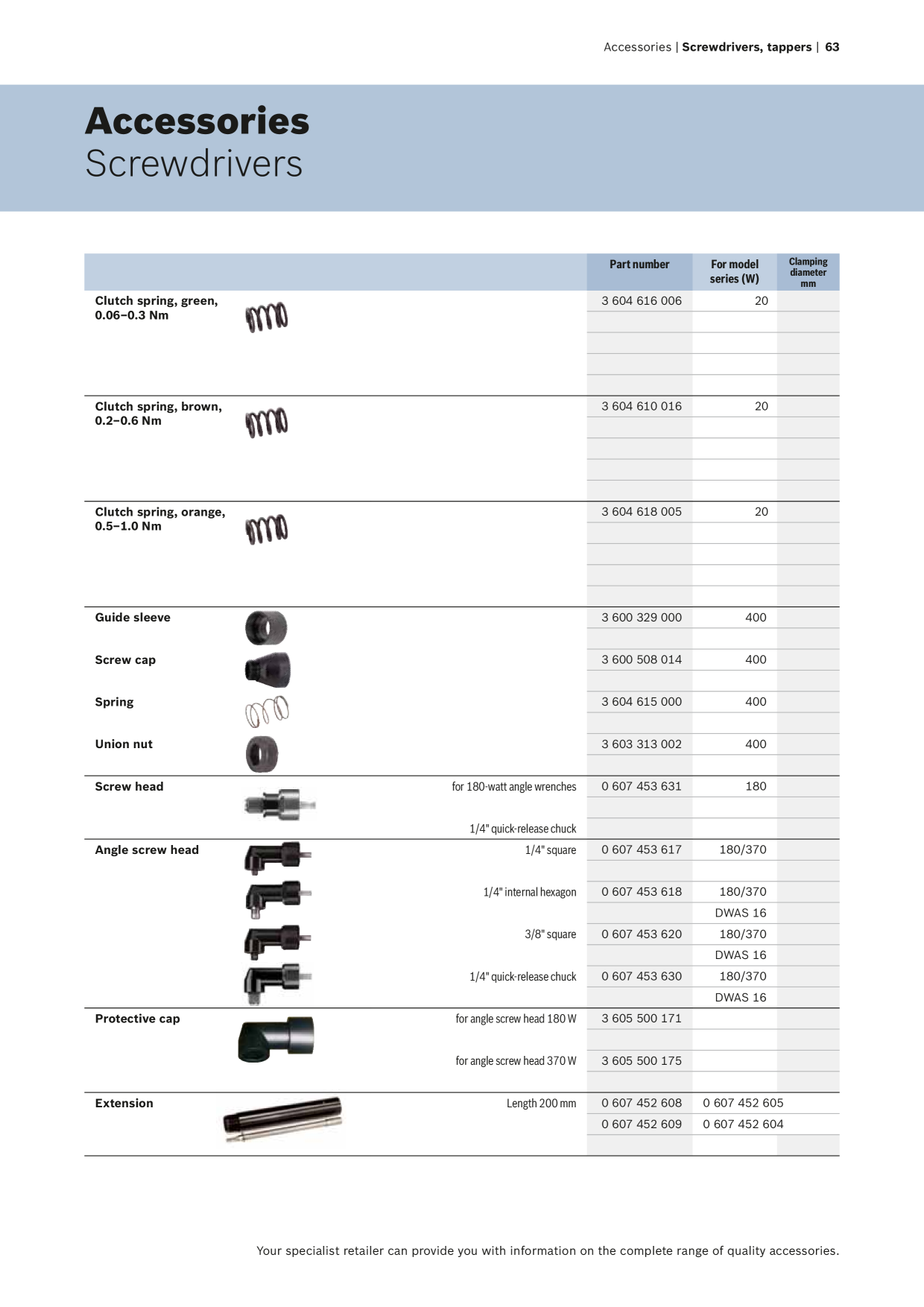Select part number 3 604 610 016
Image resolution: width=924 pixels, height=1307 pixels.
pos(642,407)
